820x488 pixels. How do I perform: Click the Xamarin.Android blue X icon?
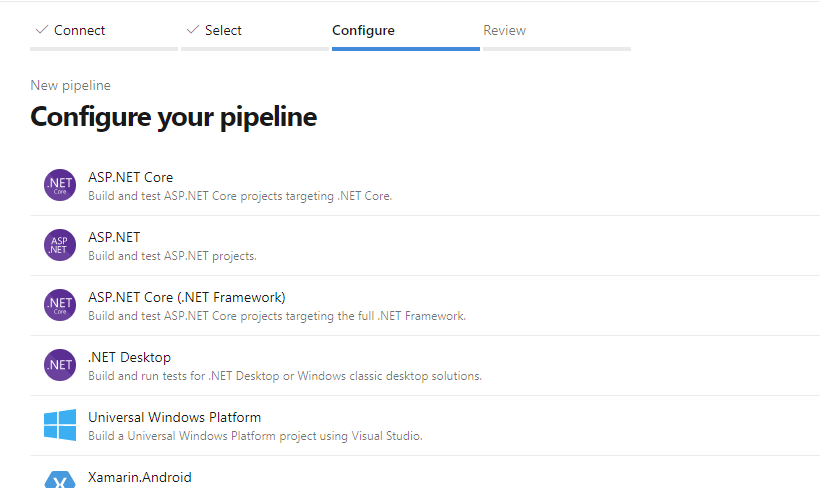click(60, 480)
